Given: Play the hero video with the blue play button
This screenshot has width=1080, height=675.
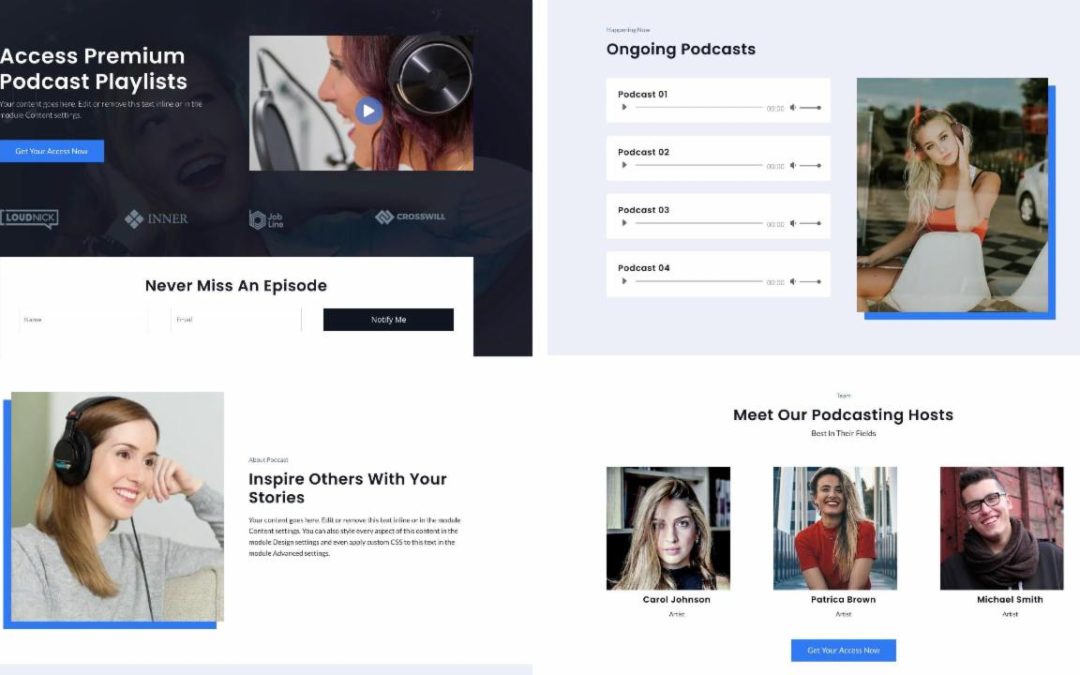Looking at the screenshot, I should 368,111.
